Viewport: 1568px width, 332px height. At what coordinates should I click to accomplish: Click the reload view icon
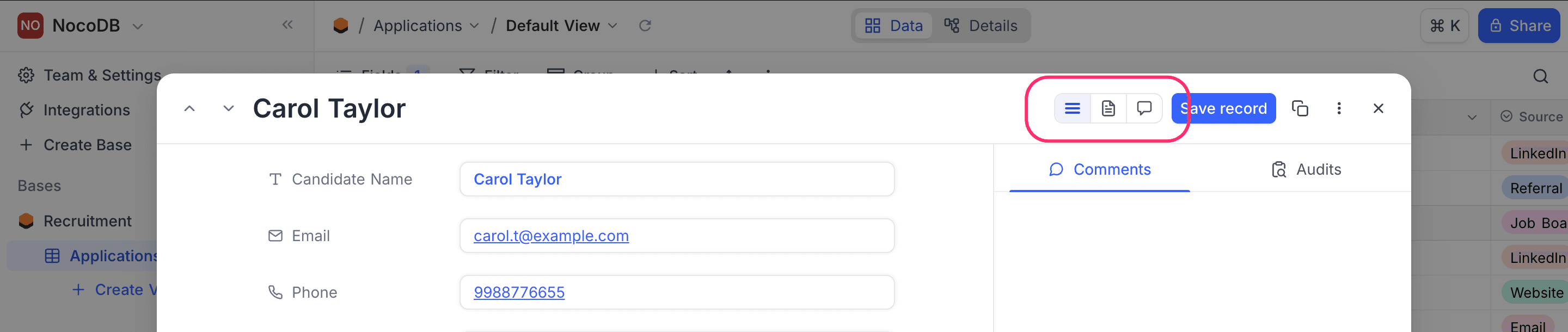pos(645,26)
